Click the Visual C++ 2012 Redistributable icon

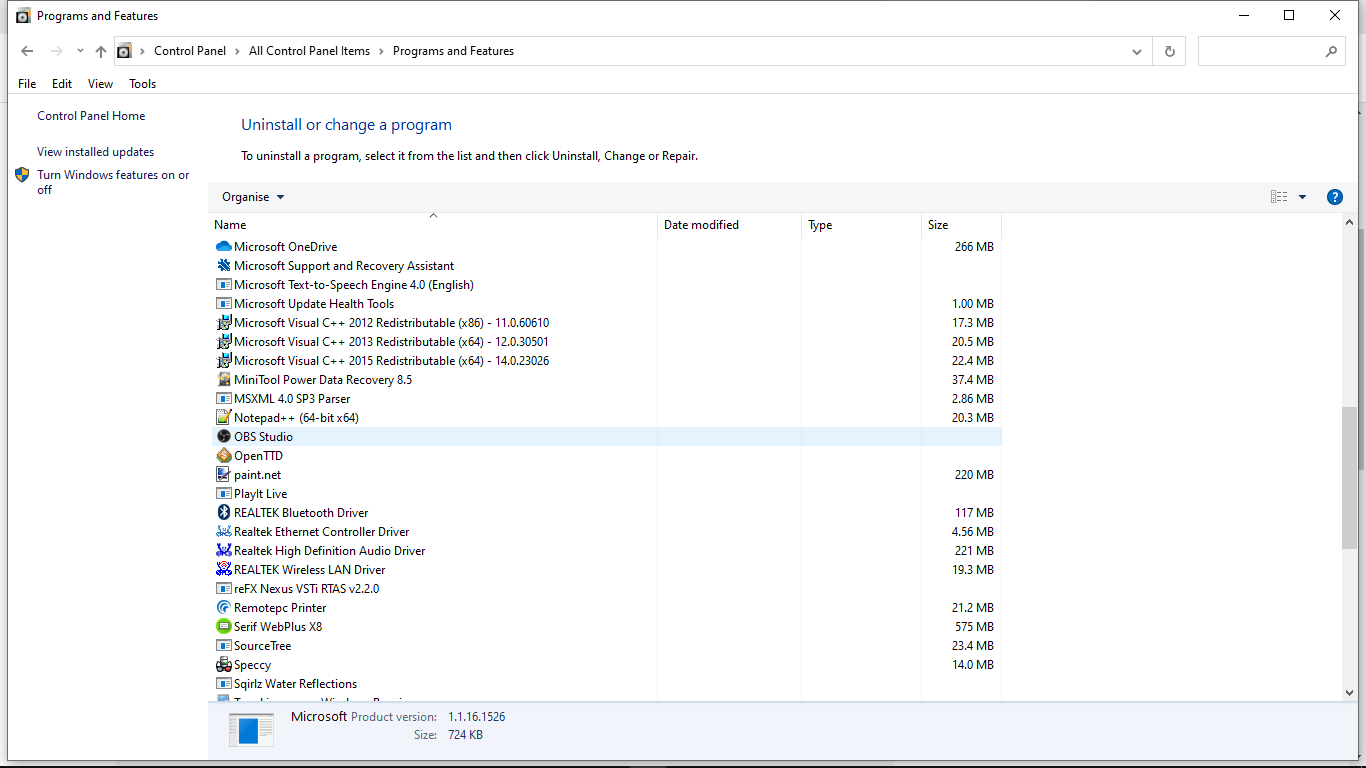pos(224,323)
